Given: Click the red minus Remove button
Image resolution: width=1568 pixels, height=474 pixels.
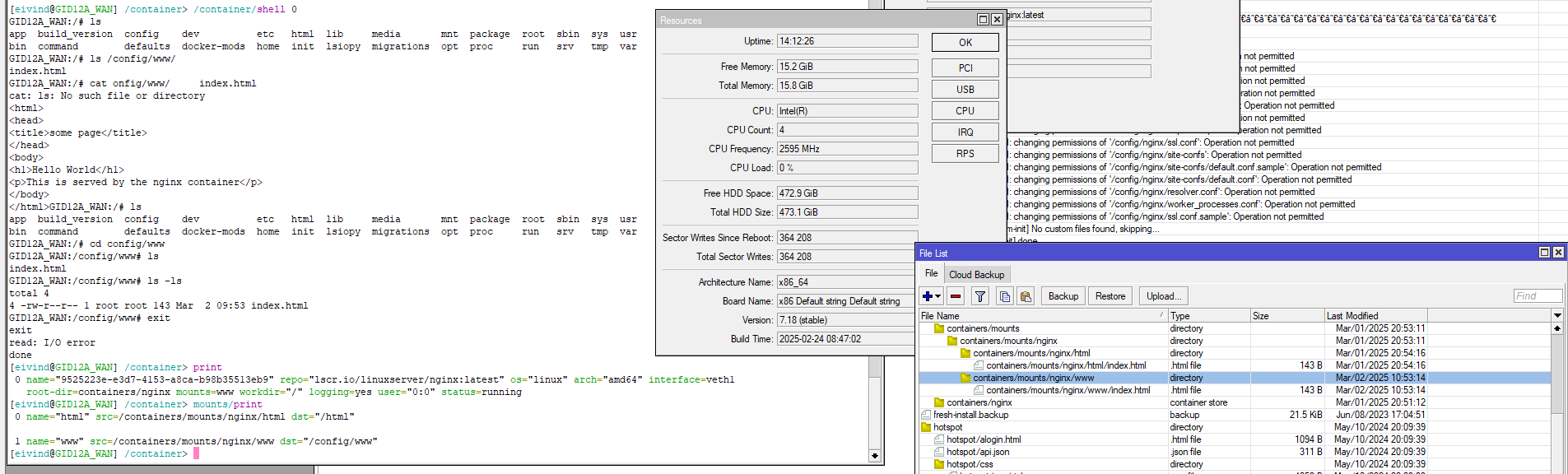Looking at the screenshot, I should click(956, 296).
